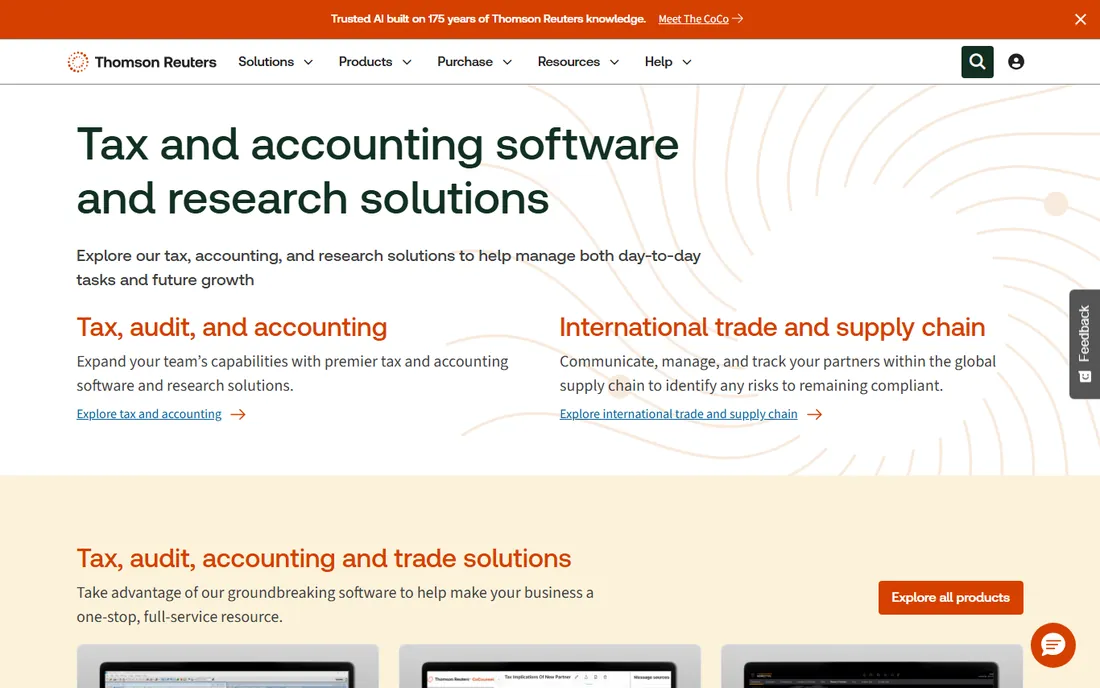Click the Explore all products button
This screenshot has width=1100, height=688.
951,598
